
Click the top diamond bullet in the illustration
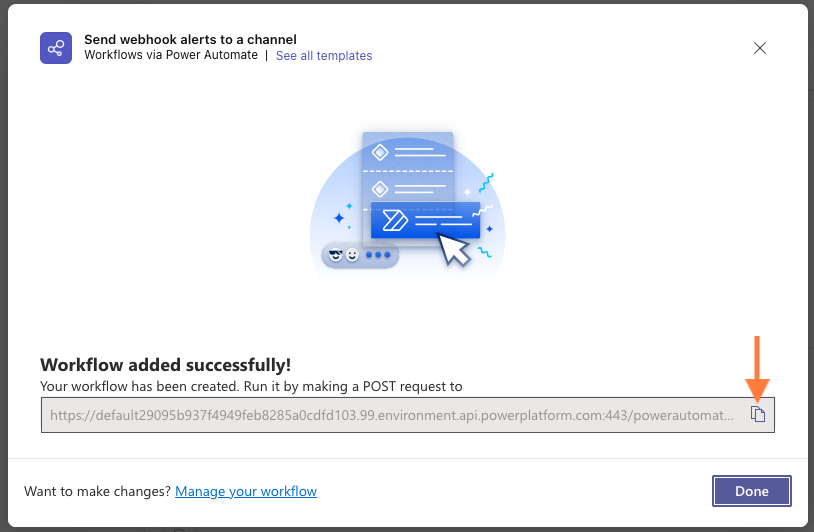(380, 153)
